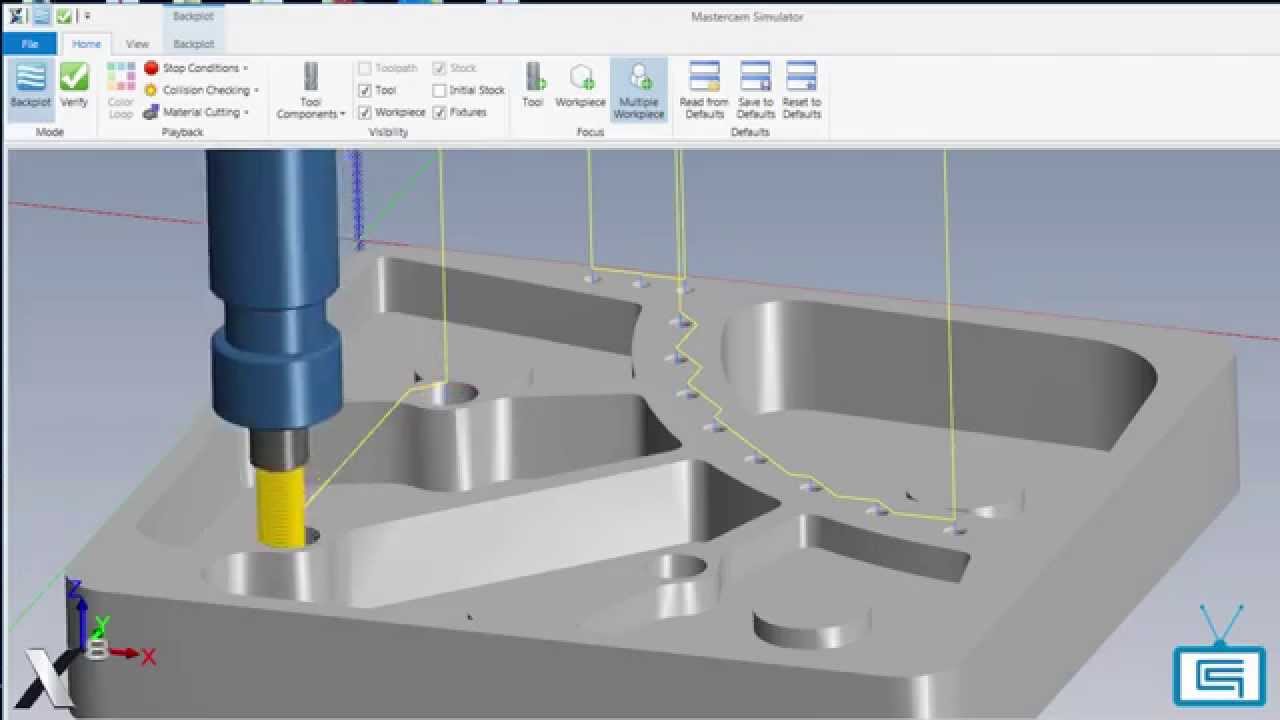Image resolution: width=1280 pixels, height=720 pixels.
Task: Open quick access toolbar customize arrow
Action: point(88,17)
